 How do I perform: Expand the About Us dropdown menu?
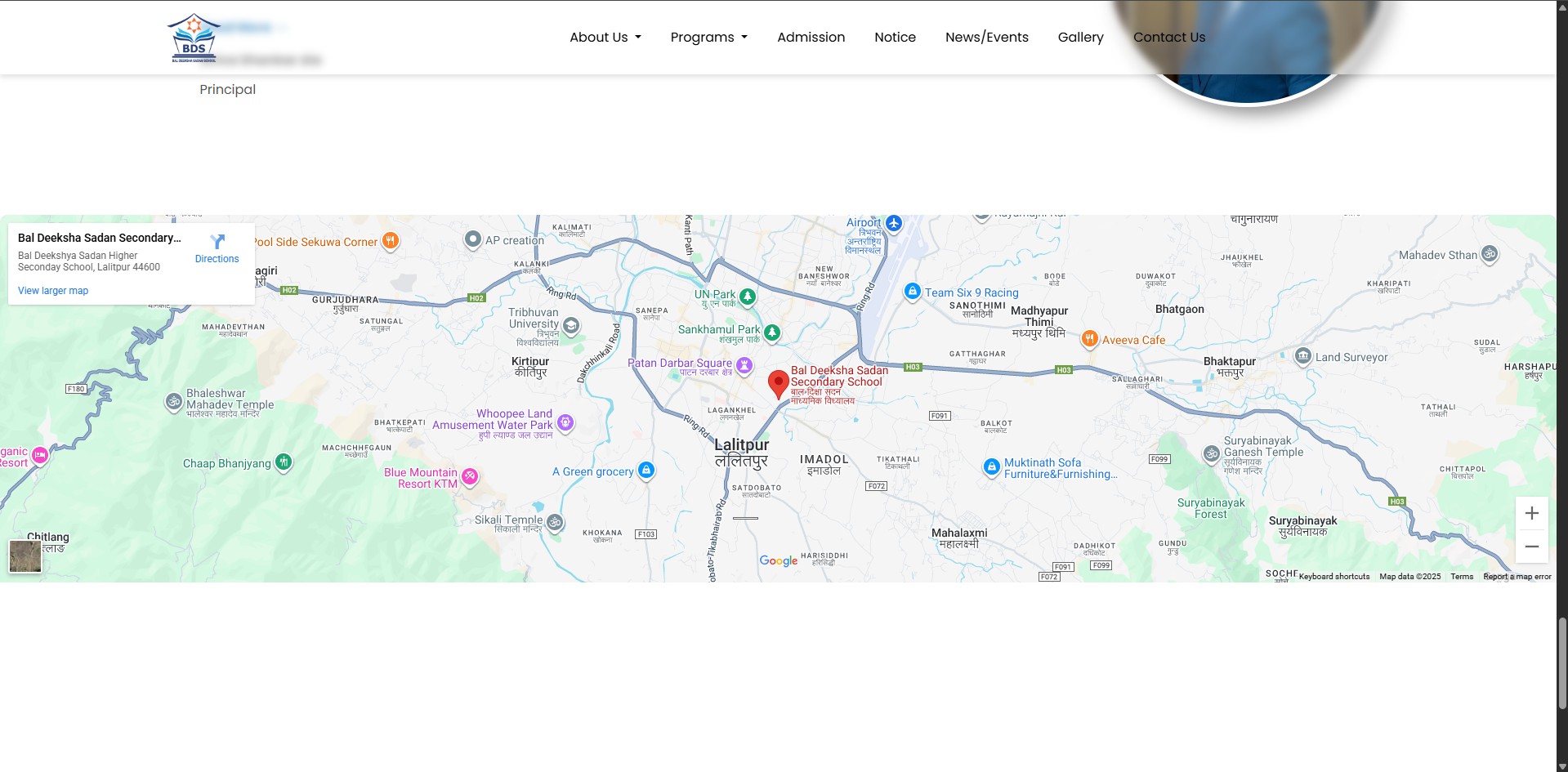pyautogui.click(x=605, y=38)
